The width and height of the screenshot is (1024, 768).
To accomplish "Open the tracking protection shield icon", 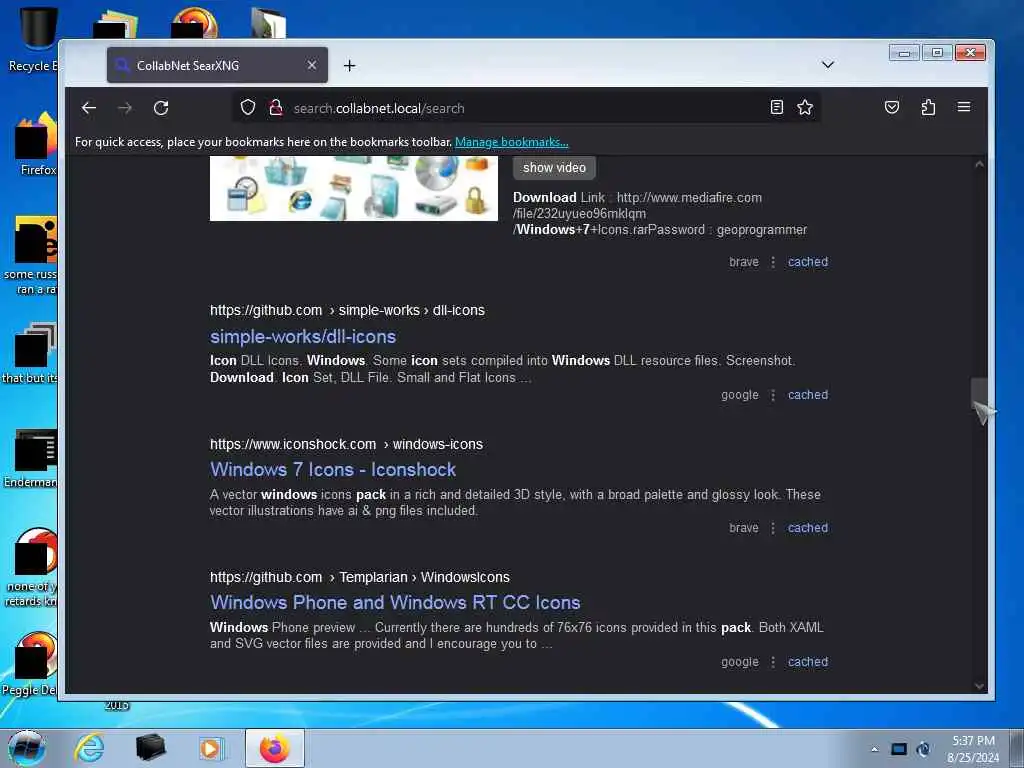I will click(248, 107).
